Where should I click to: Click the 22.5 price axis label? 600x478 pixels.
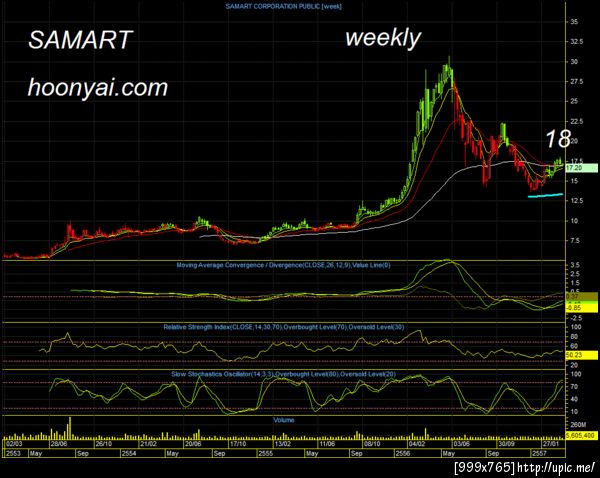tap(577, 121)
